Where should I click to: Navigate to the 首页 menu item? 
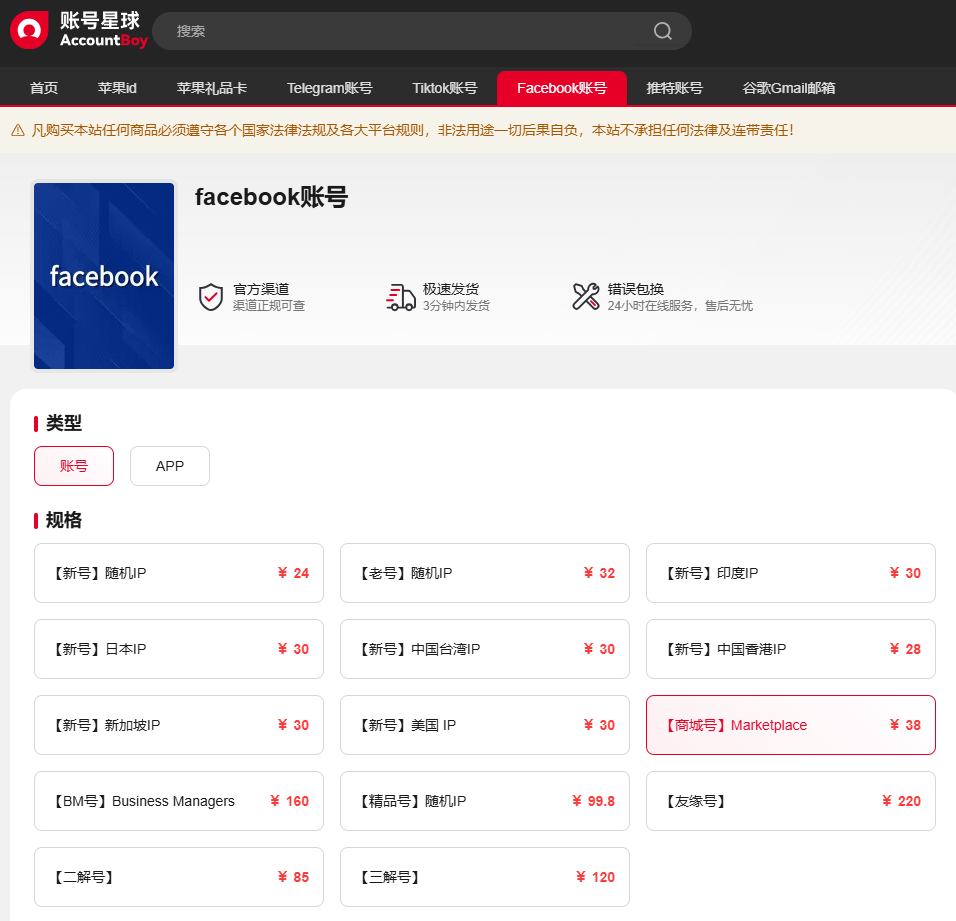click(x=43, y=88)
